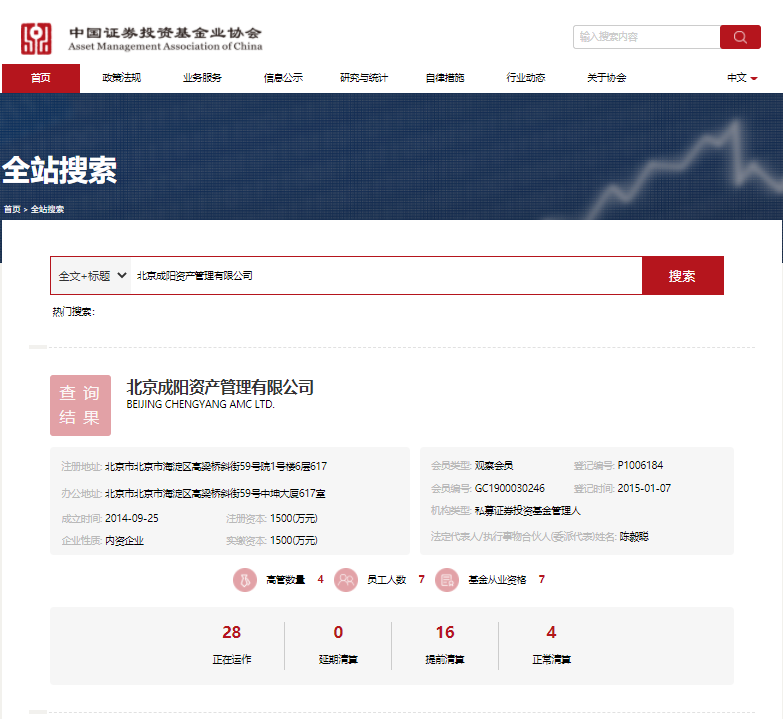This screenshot has height=719, width=783.
Task: Click the 内资企业 enterprise nature value
Action: (124, 540)
